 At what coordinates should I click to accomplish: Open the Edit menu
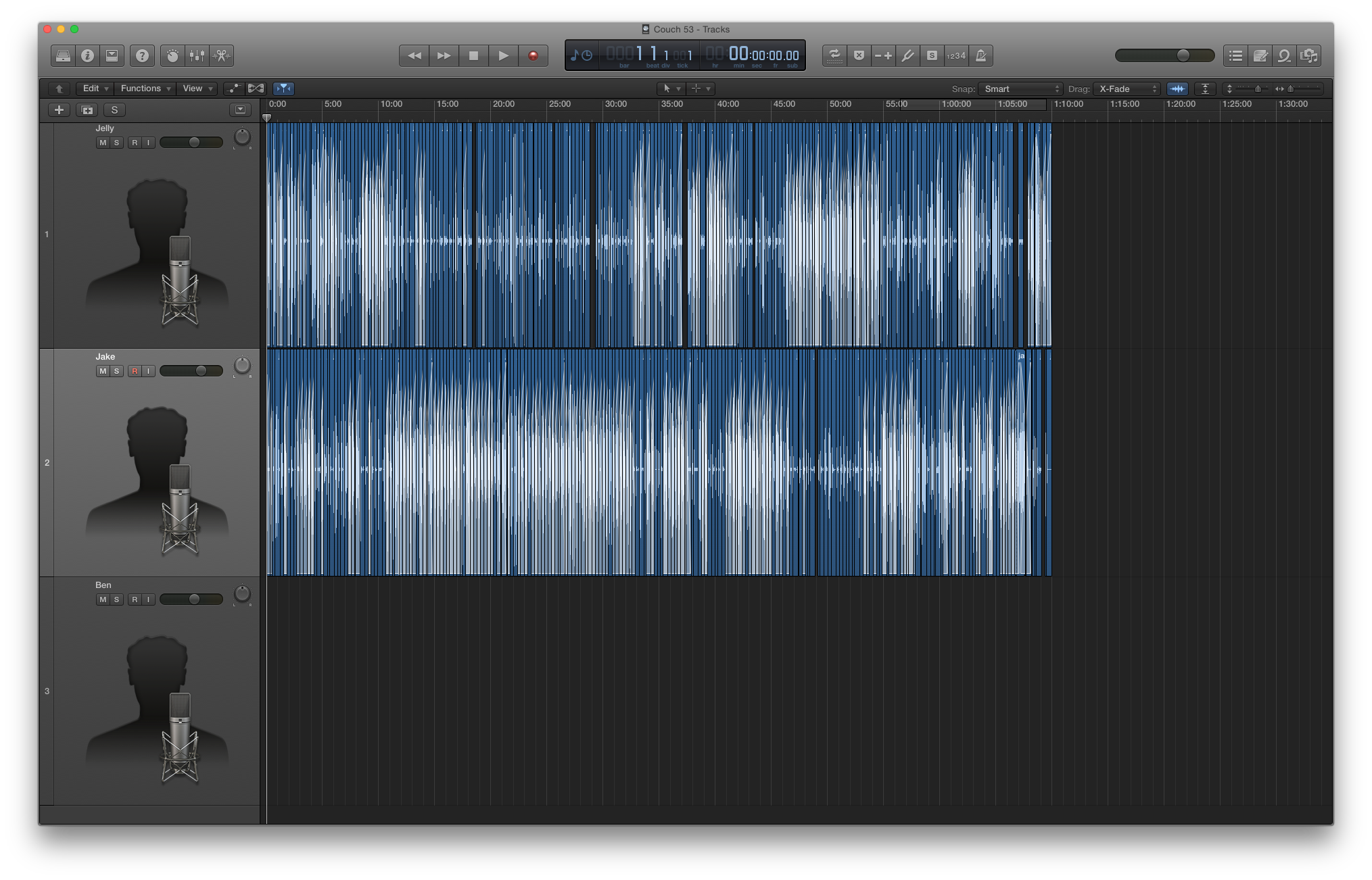[x=95, y=89]
